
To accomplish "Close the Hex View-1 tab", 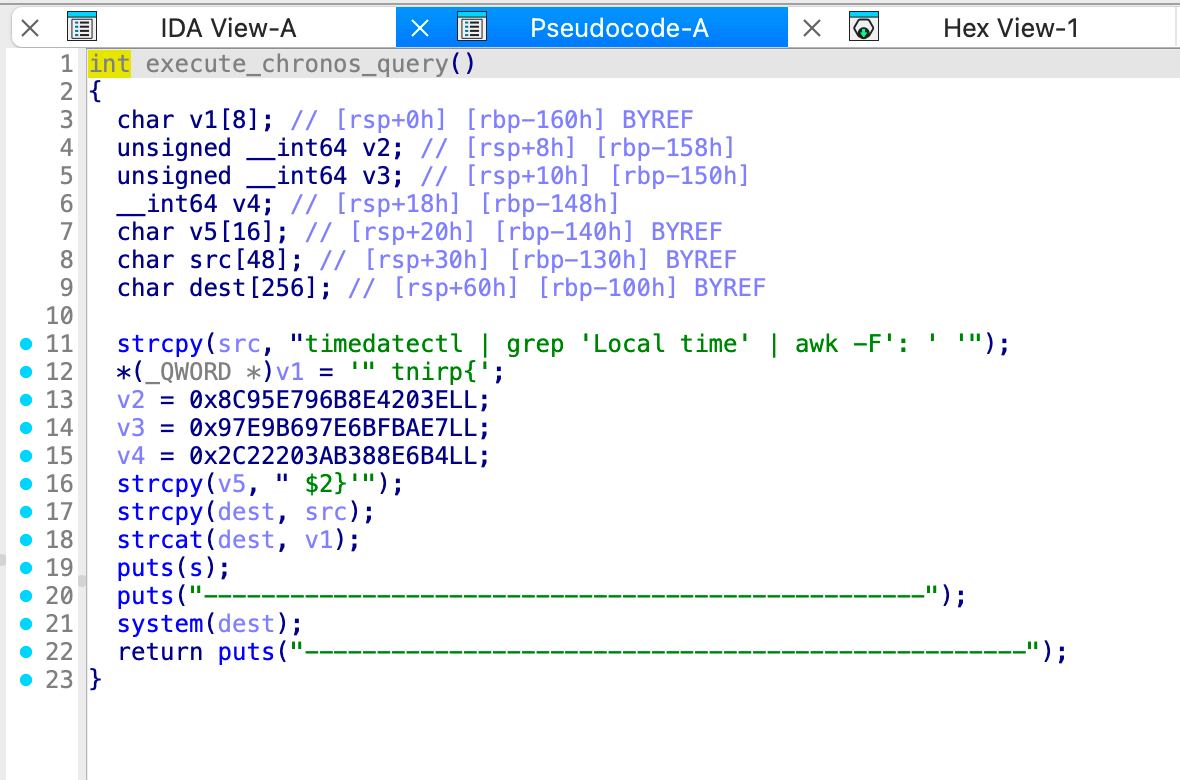I will point(812,28).
